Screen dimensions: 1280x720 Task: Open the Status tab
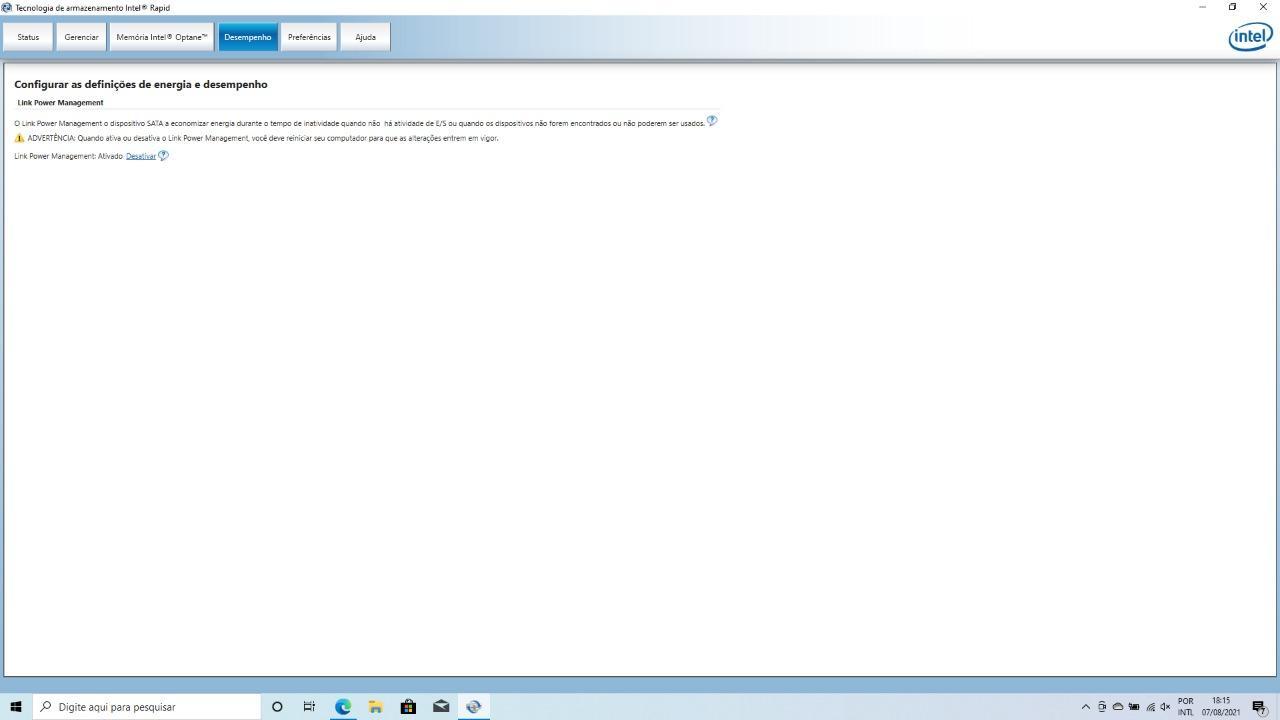tap(28, 37)
